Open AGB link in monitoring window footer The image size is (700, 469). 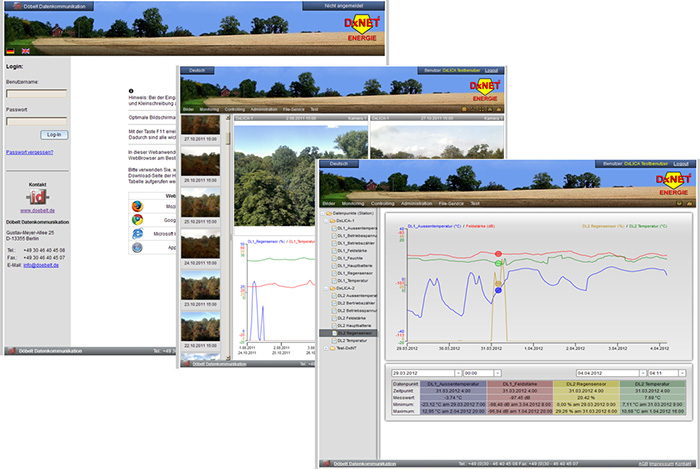[x=643, y=464]
